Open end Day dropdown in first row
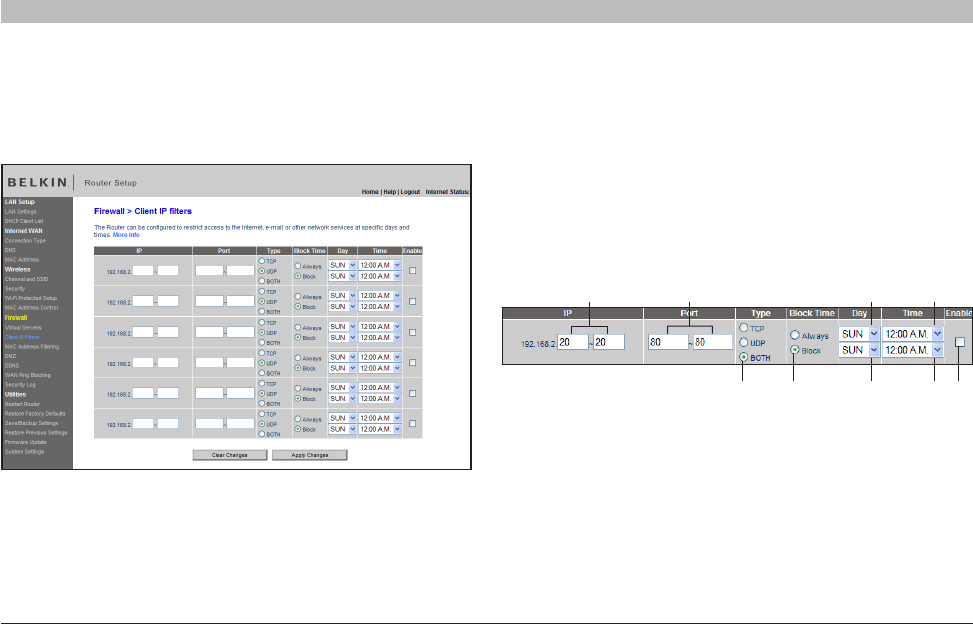The image size is (973, 624). pos(343,276)
